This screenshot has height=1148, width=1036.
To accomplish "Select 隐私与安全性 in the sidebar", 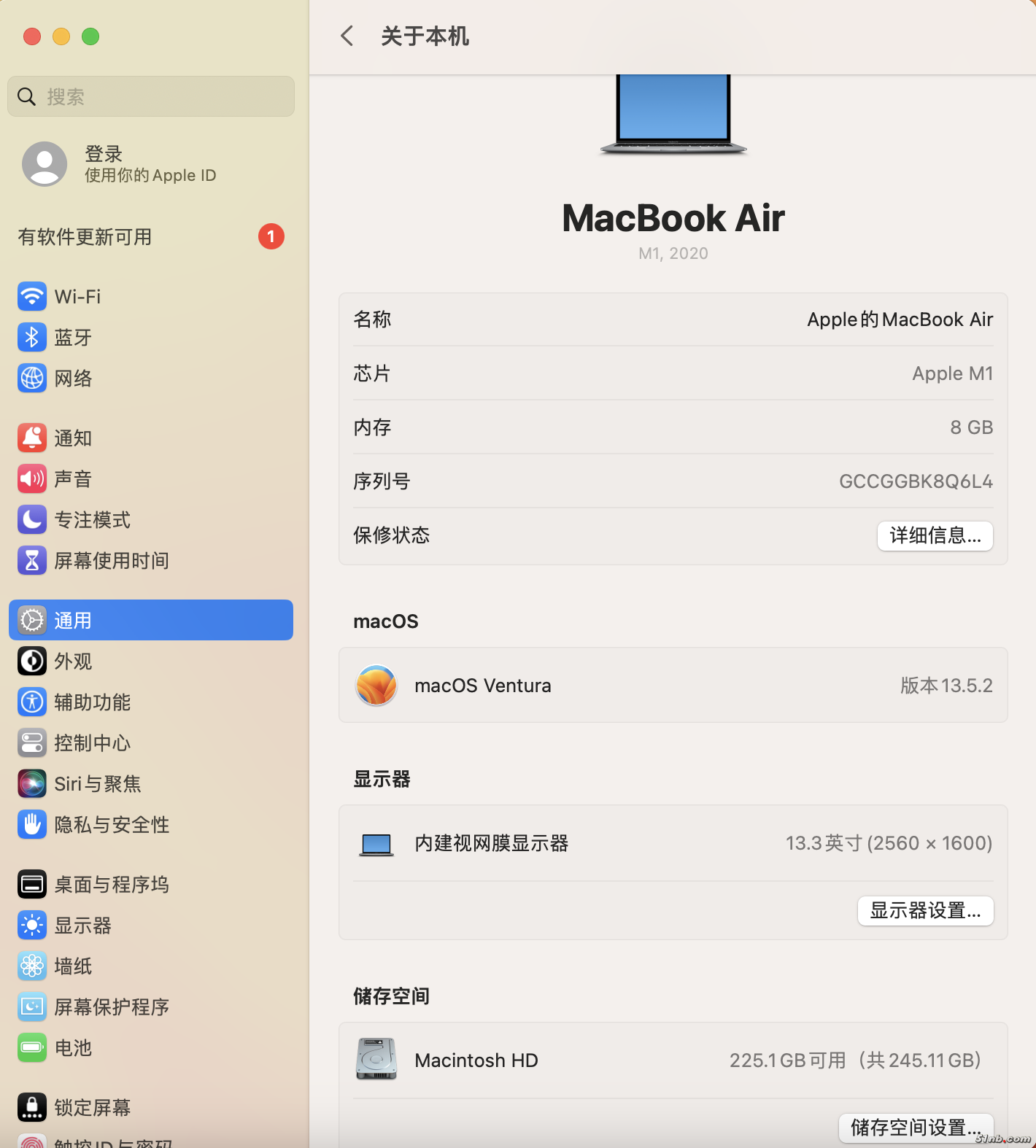I will [112, 825].
